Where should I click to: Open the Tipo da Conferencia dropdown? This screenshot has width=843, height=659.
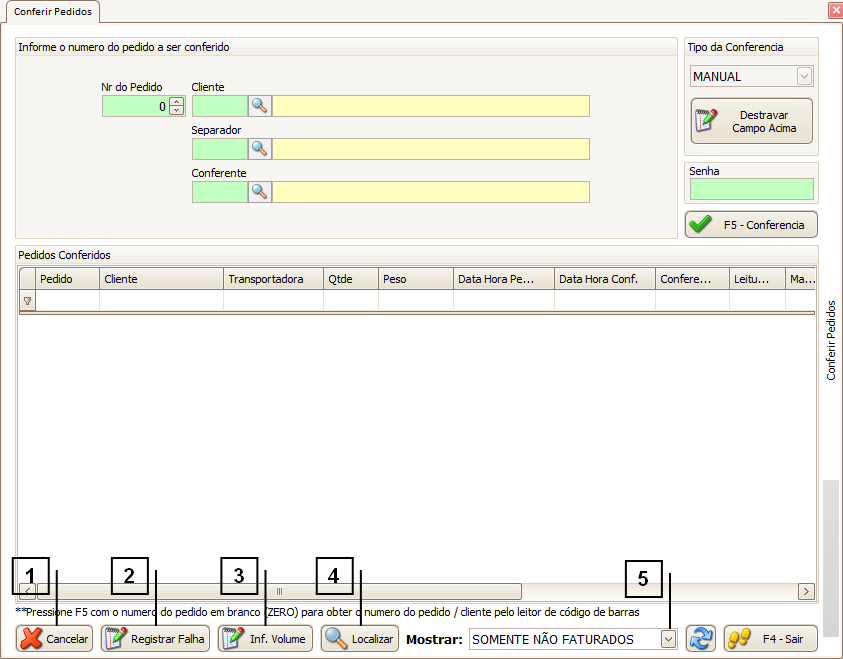click(x=804, y=77)
